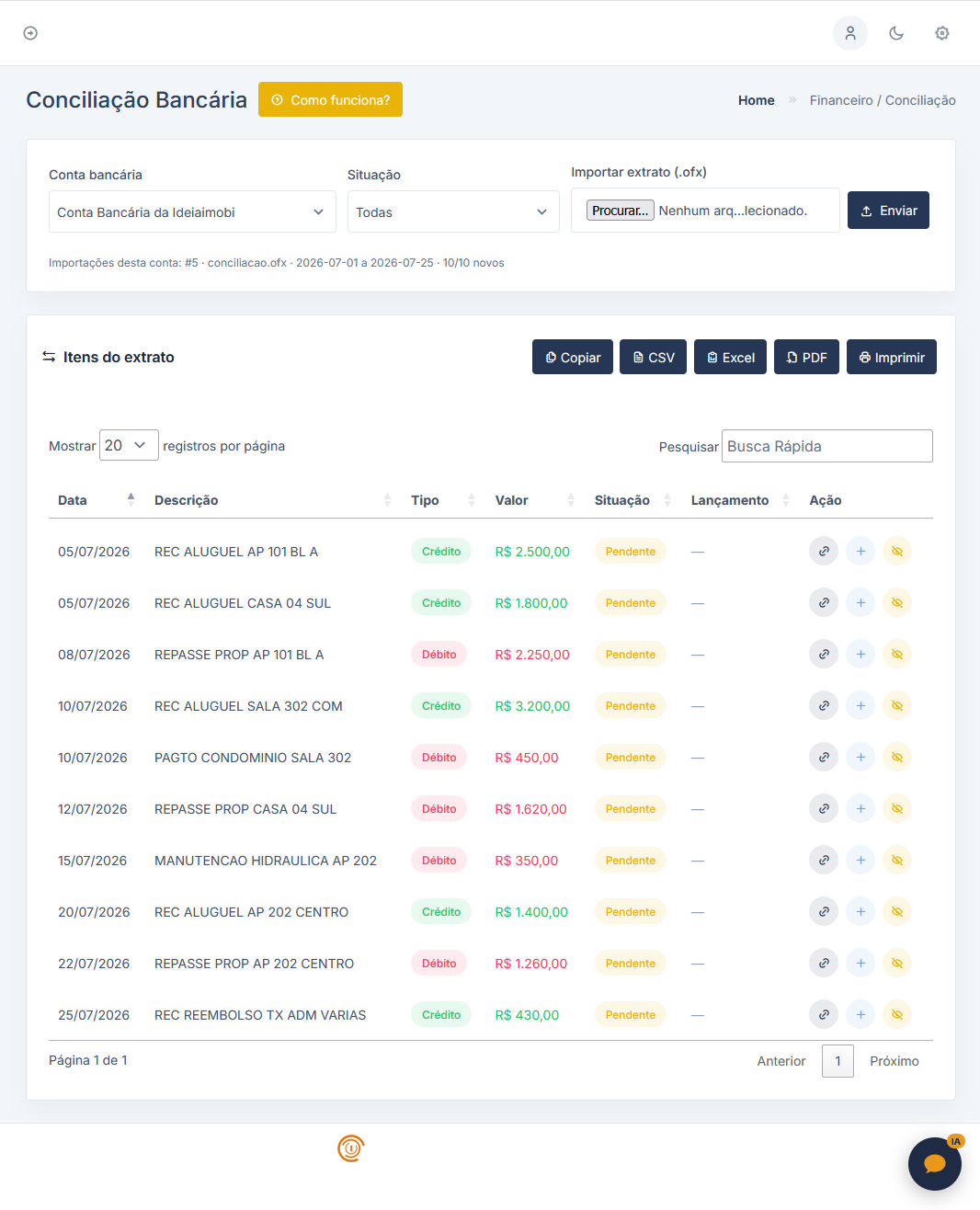The image size is (980, 1210).
Task: Click Financeiro / Conciliação breadcrumb
Action: tap(883, 100)
